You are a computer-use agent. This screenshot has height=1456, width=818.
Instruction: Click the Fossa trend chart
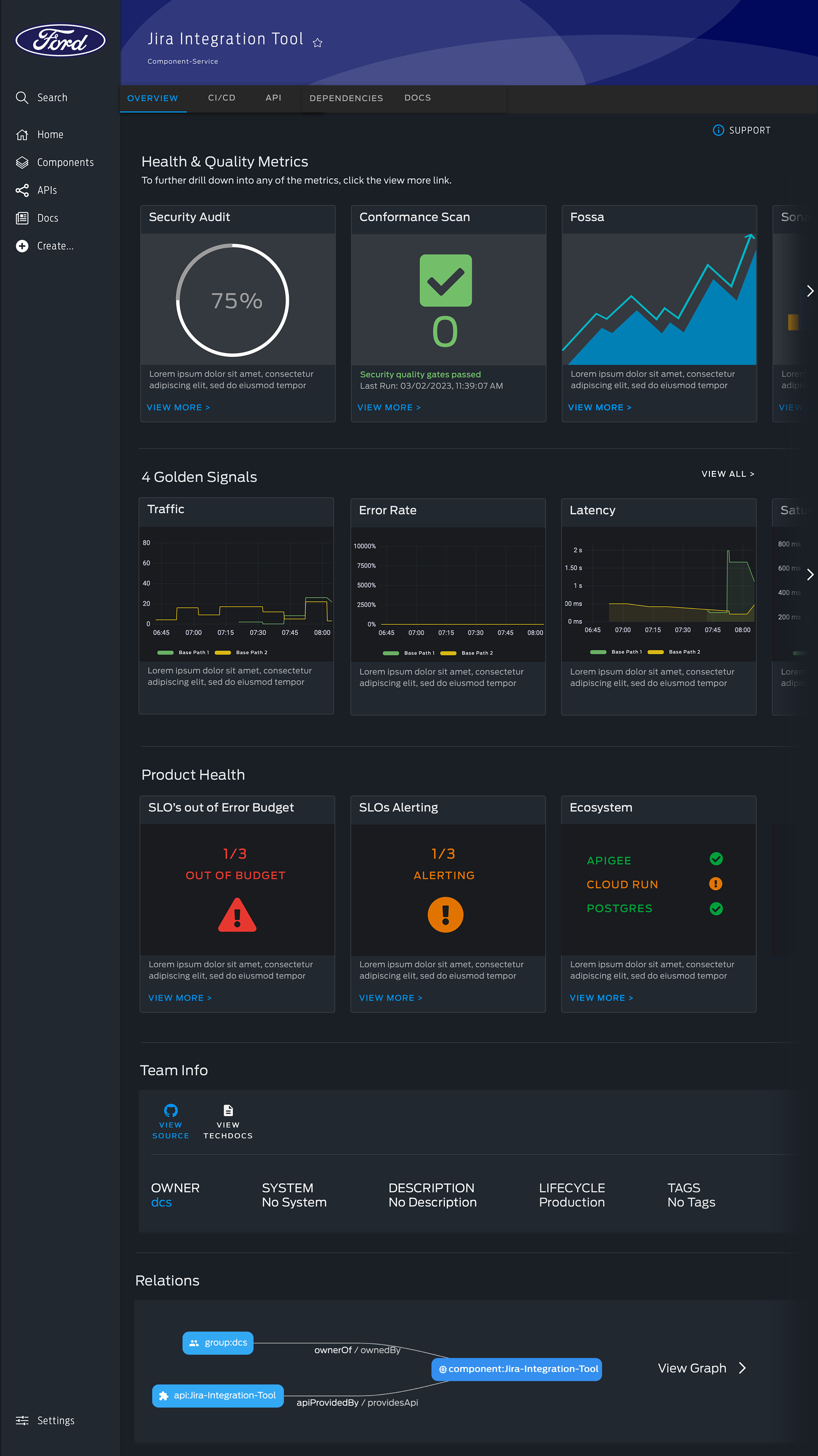pyautogui.click(x=659, y=299)
